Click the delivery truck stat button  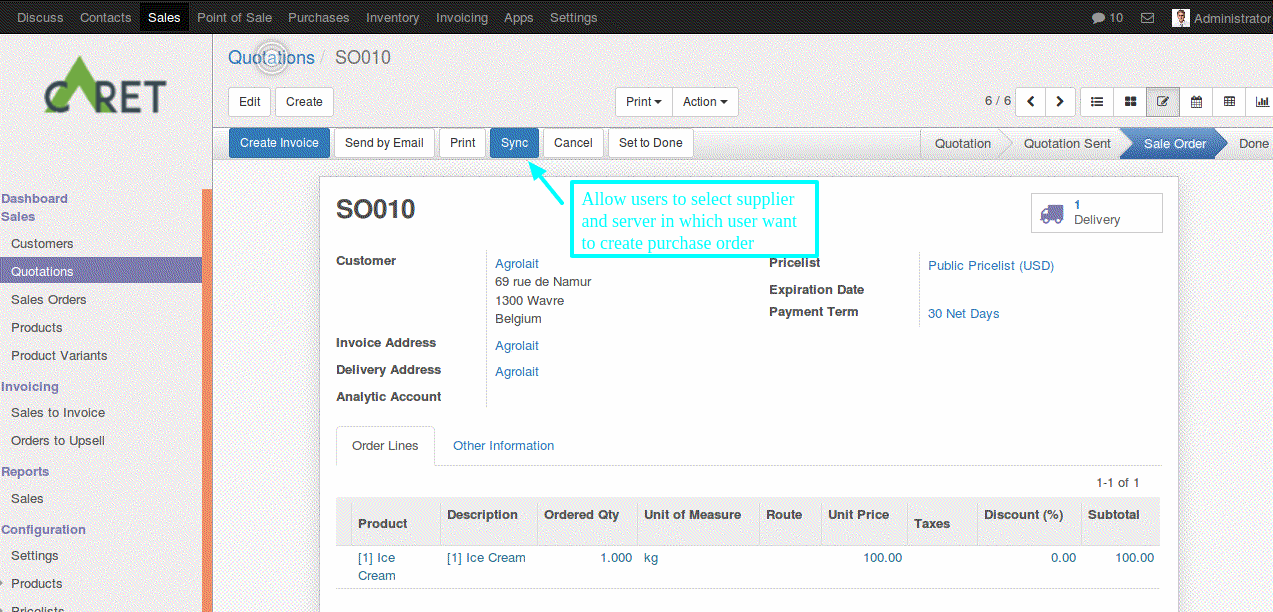(1096, 212)
